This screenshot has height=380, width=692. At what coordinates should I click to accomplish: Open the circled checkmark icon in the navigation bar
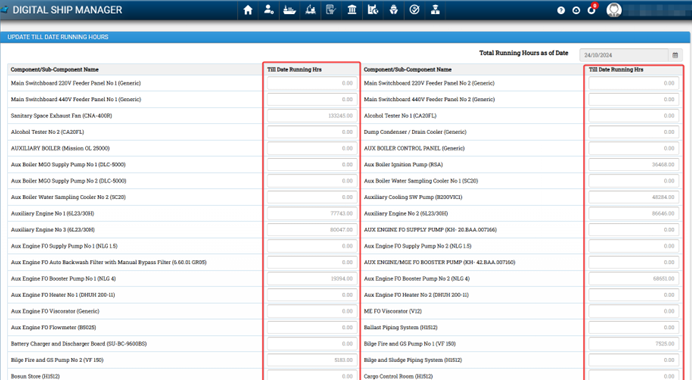414,10
